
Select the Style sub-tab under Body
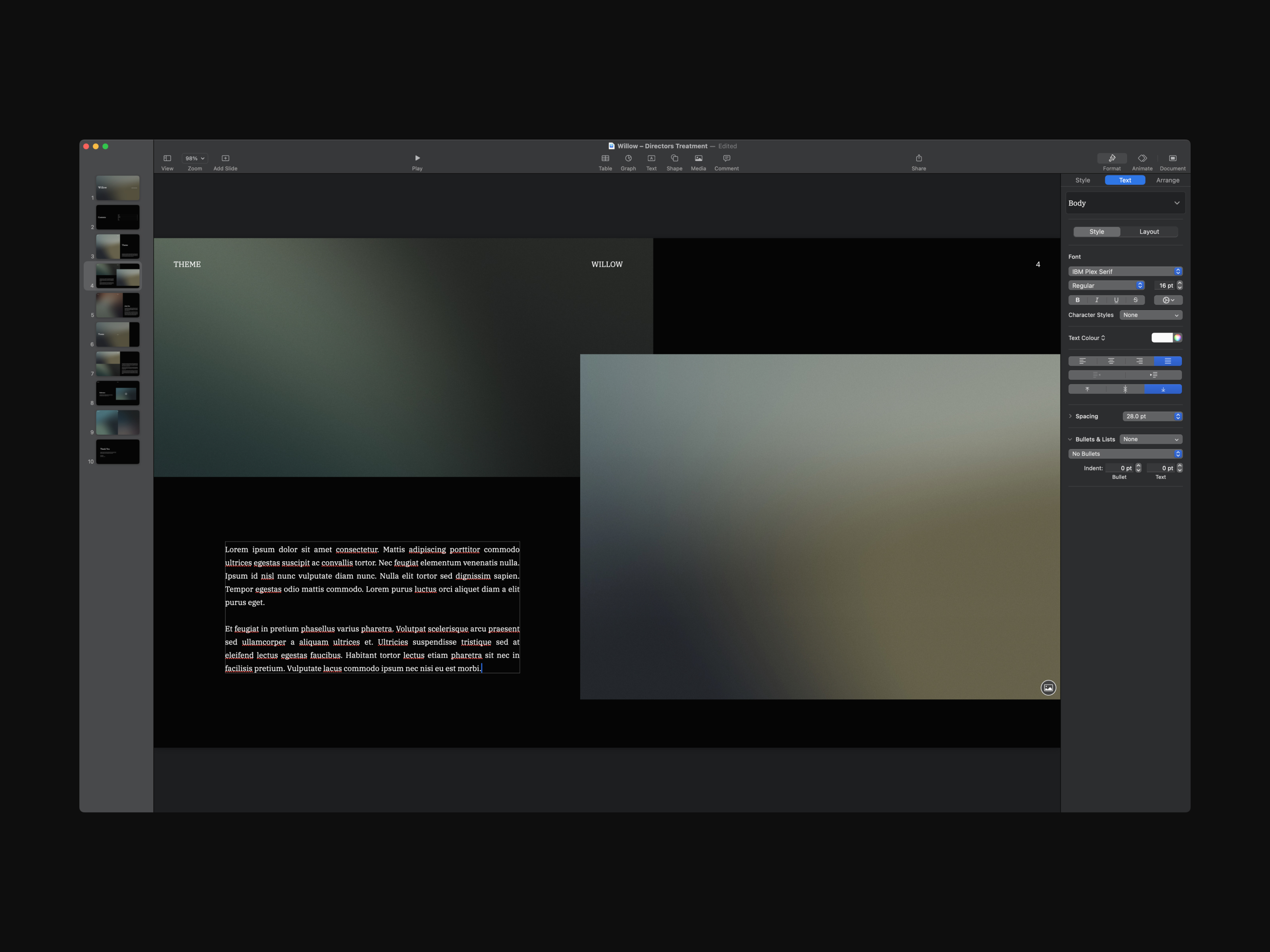coord(1097,232)
